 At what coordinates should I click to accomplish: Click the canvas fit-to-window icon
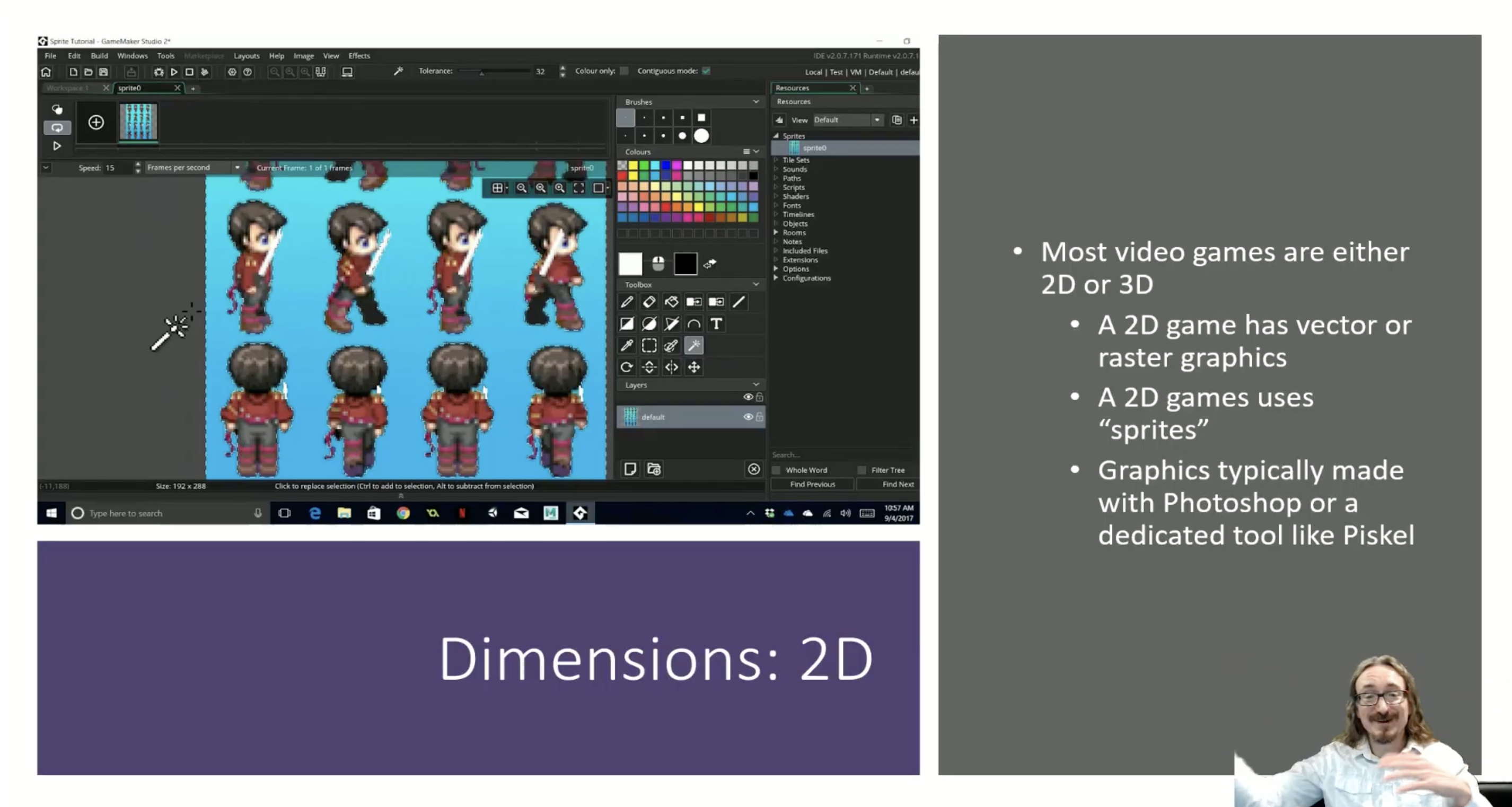coord(579,188)
